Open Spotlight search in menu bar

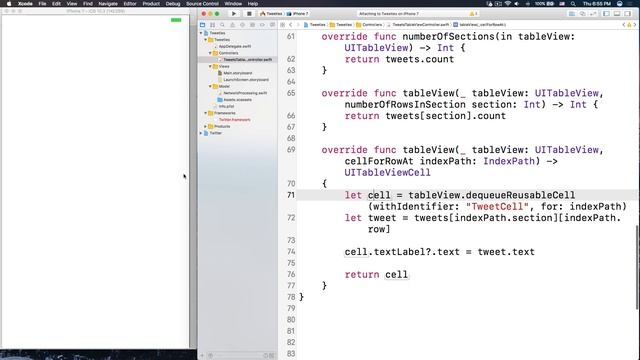pyautogui.click(x=573, y=4)
